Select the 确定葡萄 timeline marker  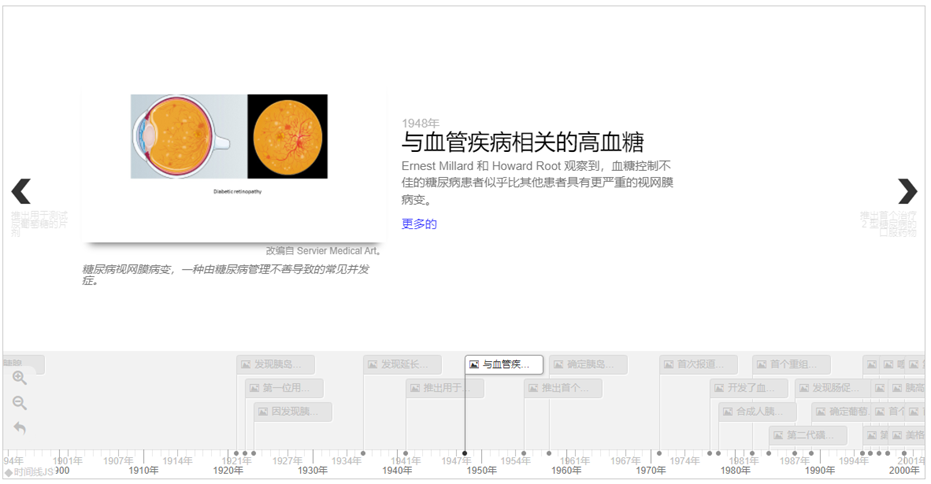[842, 412]
